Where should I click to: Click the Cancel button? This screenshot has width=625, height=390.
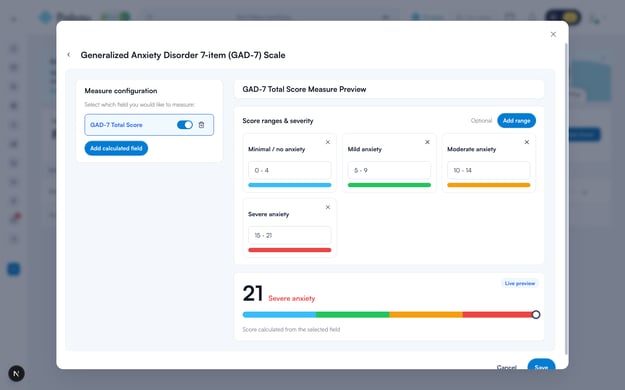click(507, 367)
